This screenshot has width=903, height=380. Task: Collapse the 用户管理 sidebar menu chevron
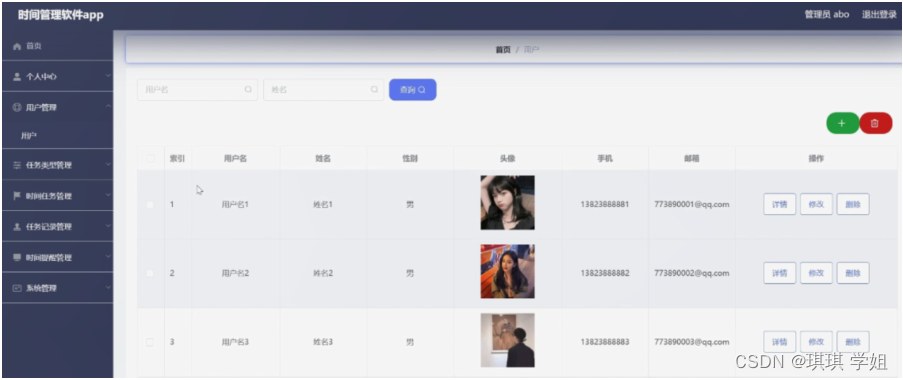[108, 107]
